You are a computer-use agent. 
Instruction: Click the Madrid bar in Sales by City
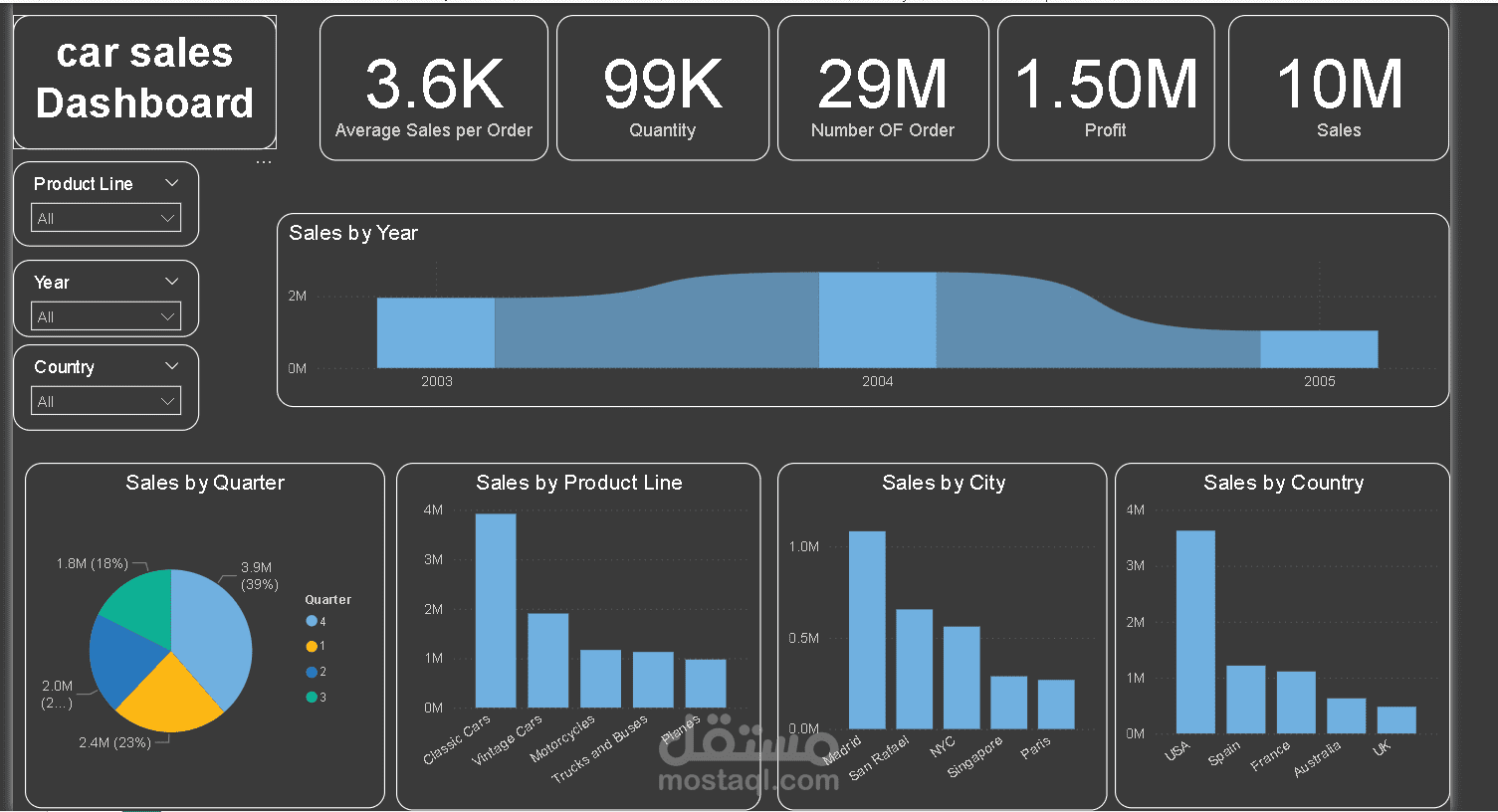click(867, 630)
